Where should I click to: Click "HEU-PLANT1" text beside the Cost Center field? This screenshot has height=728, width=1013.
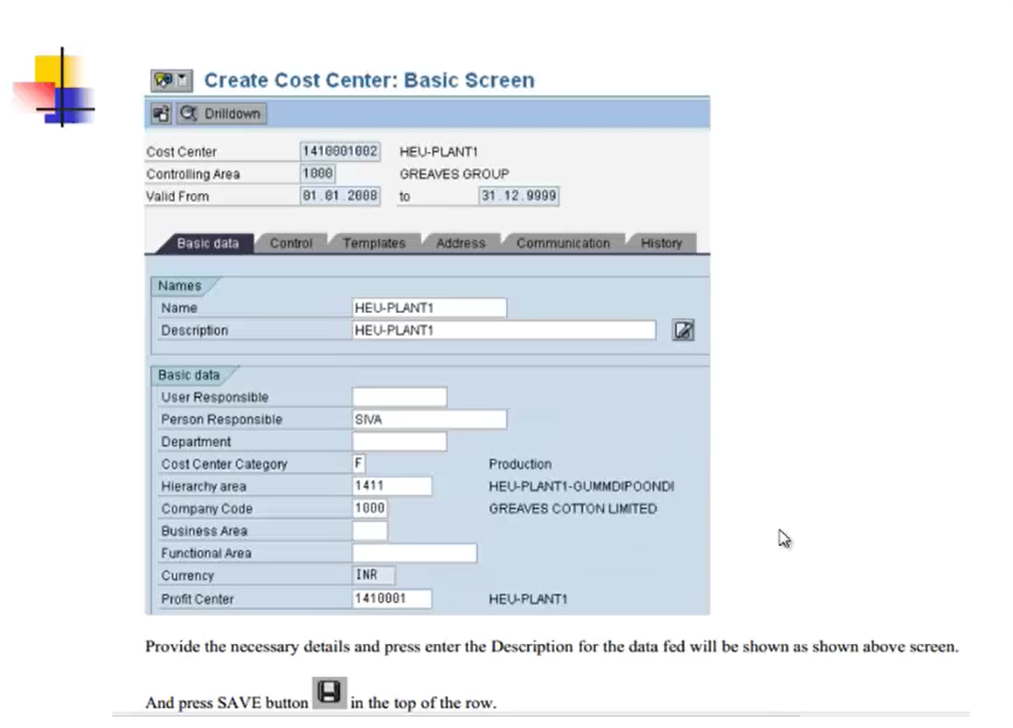tap(439, 152)
